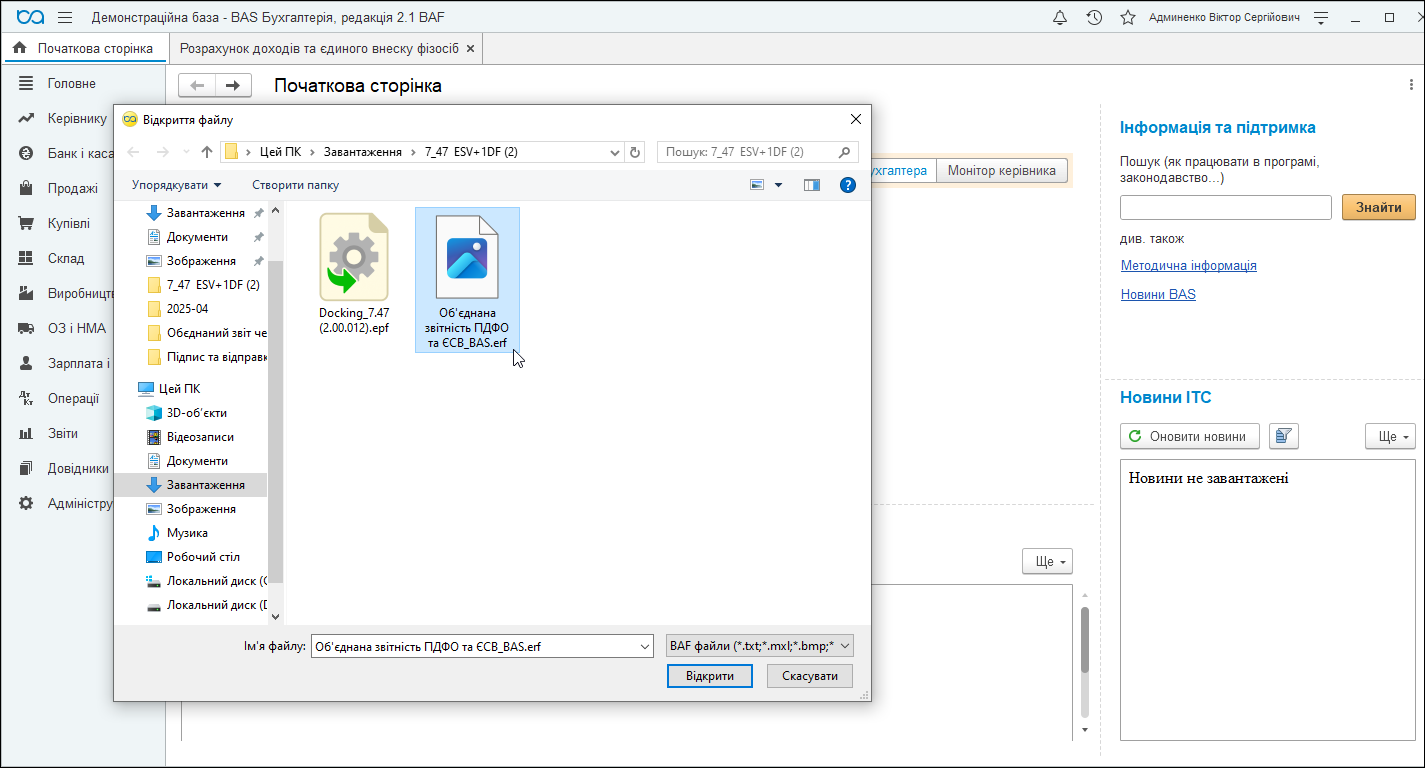Click news edit icon beside Оновити новини
The width and height of the screenshot is (1425, 768).
tap(1284, 436)
